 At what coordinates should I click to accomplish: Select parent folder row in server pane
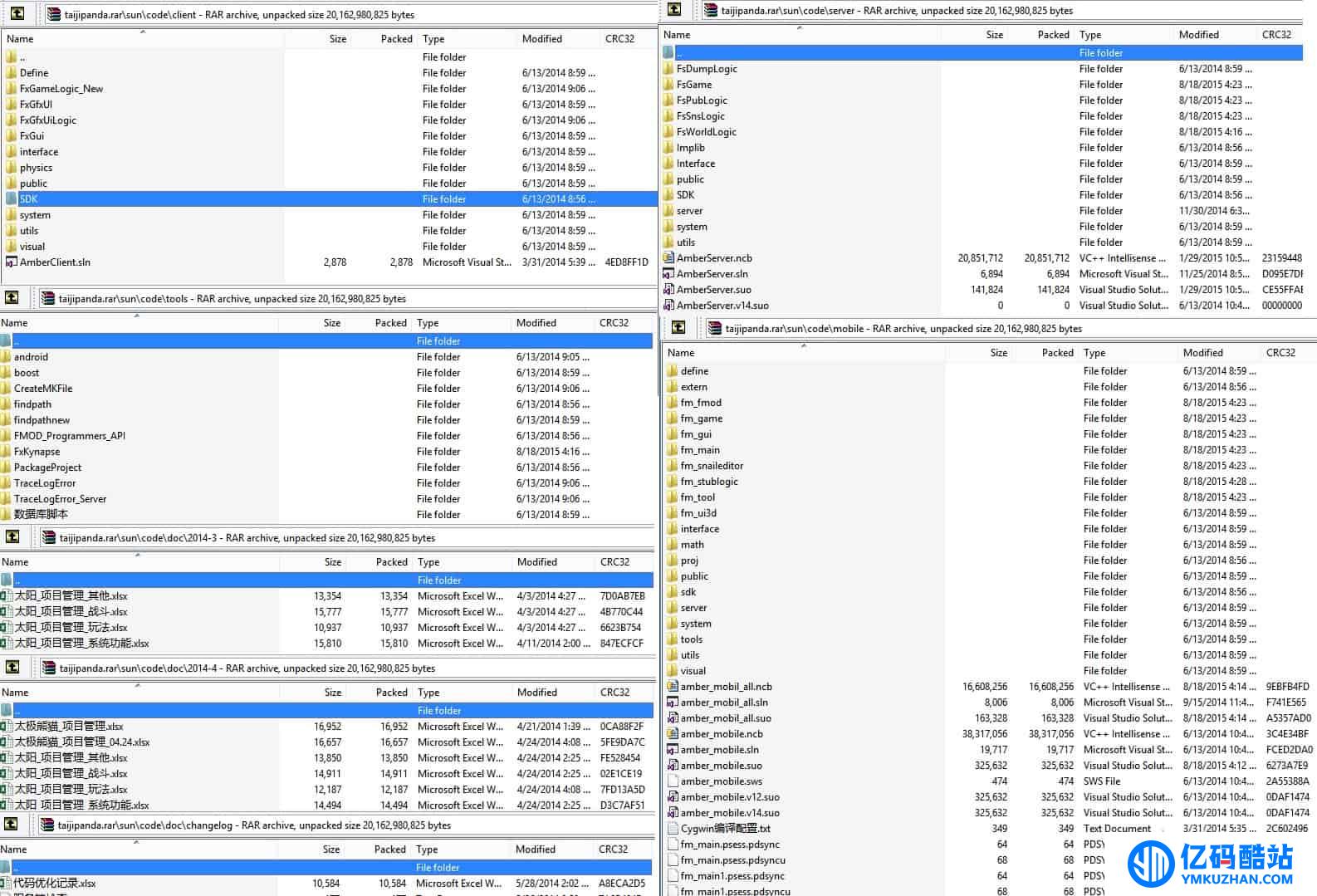pyautogui.click(x=982, y=53)
